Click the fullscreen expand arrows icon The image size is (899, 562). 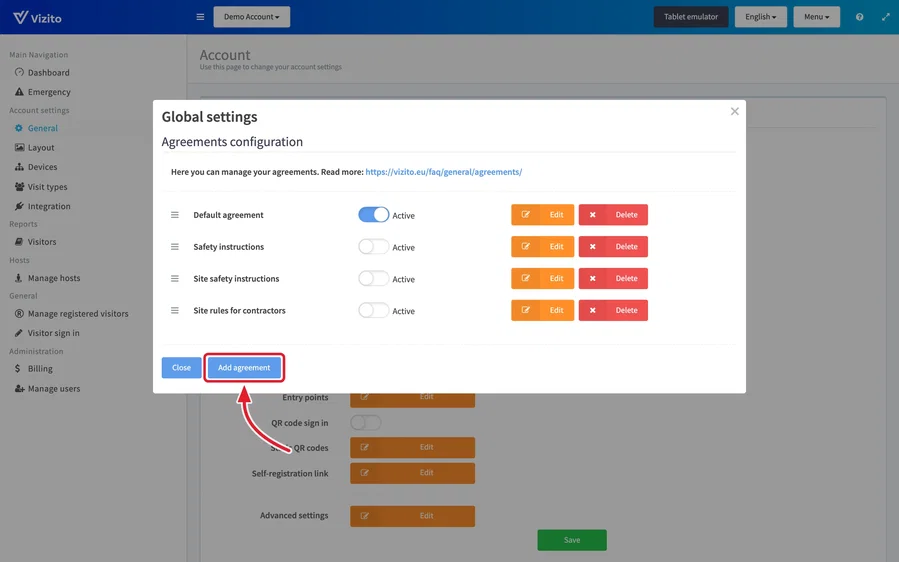point(886,17)
